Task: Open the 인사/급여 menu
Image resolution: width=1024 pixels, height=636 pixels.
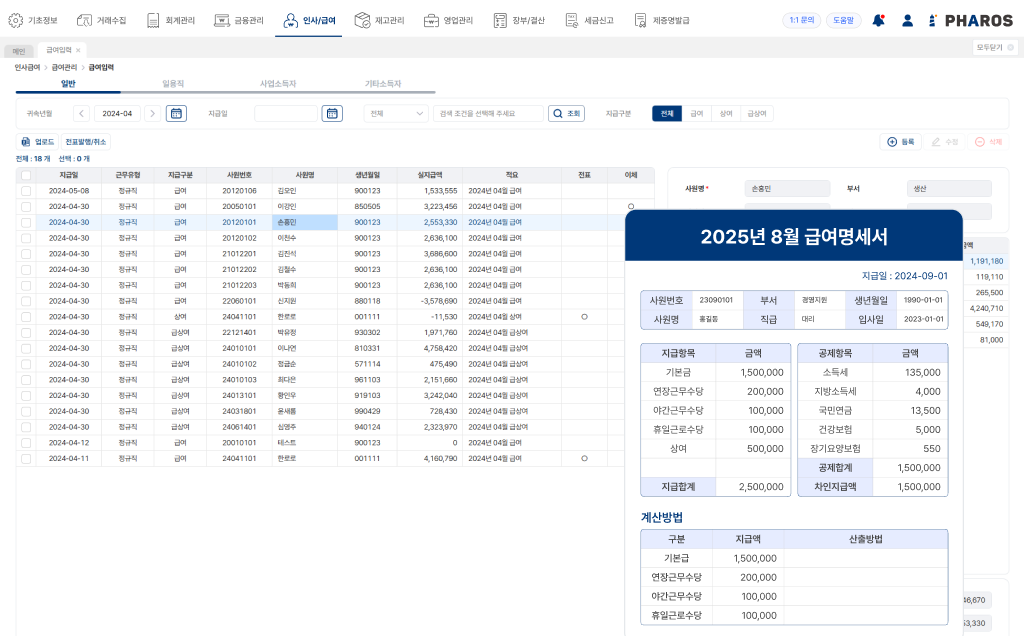Action: coord(309,20)
